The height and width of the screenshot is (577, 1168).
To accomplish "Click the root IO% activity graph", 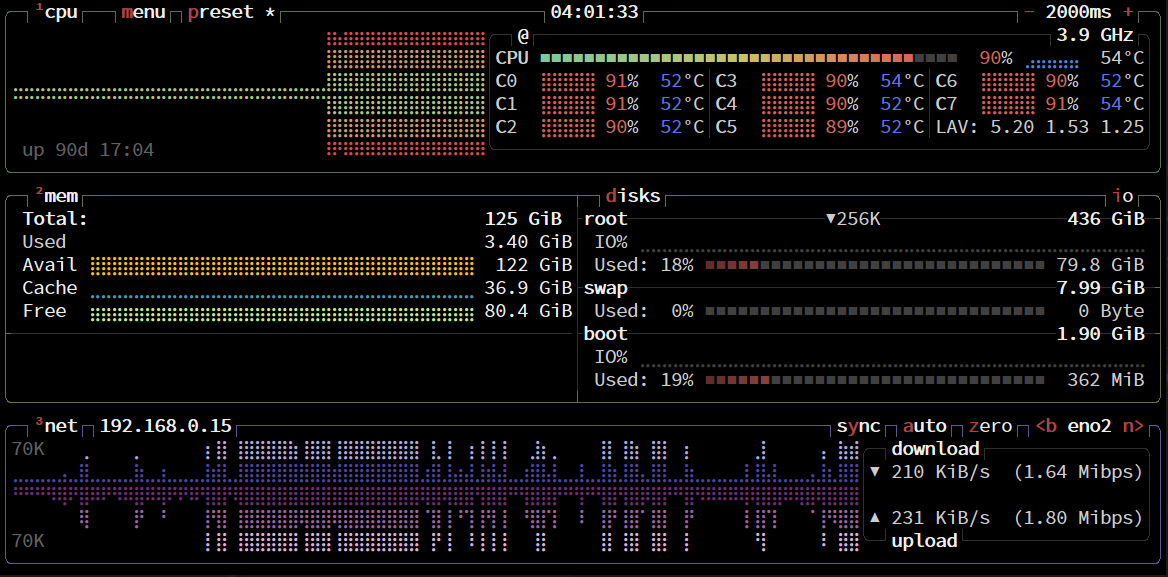I will point(892,250).
